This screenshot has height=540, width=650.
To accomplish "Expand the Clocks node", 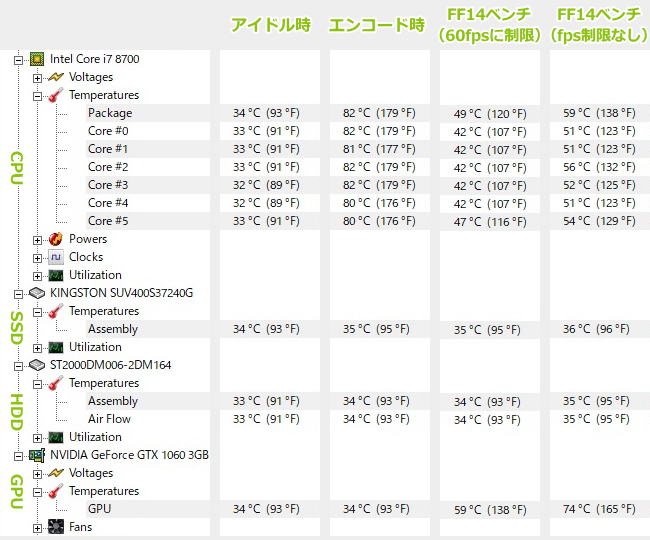I will coord(37,258).
